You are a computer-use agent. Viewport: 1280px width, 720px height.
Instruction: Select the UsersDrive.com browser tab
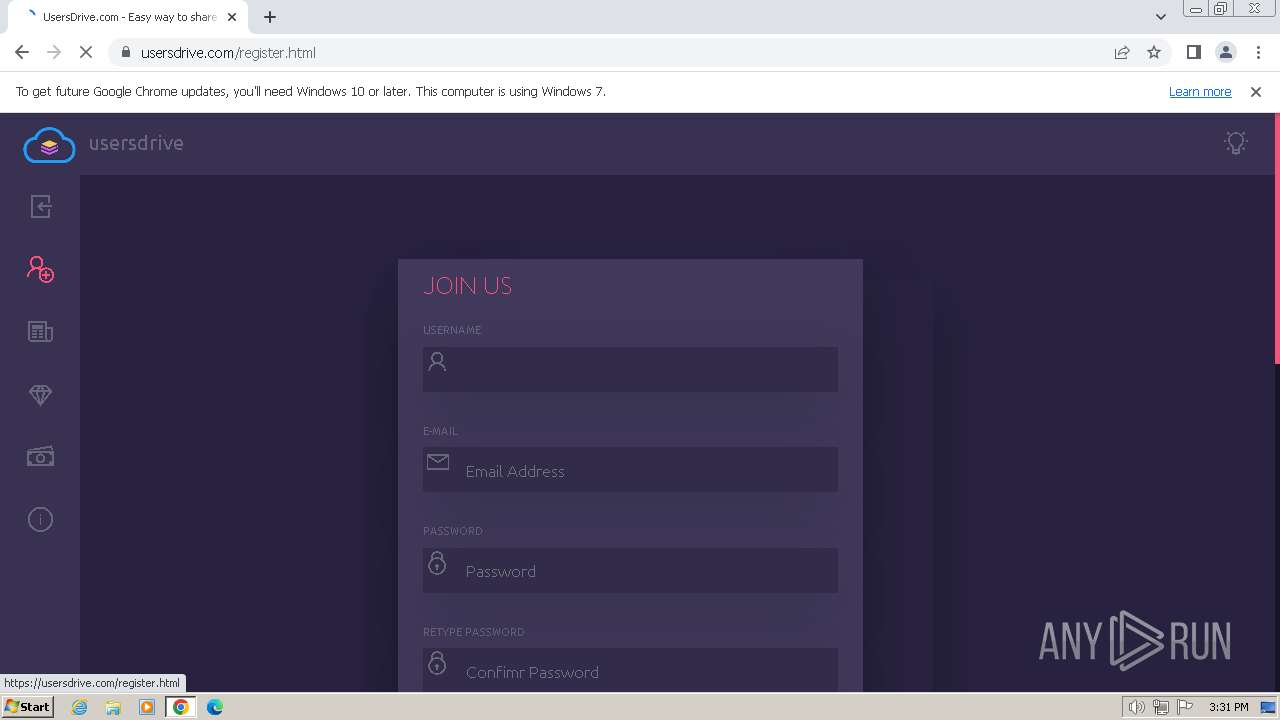[128, 17]
